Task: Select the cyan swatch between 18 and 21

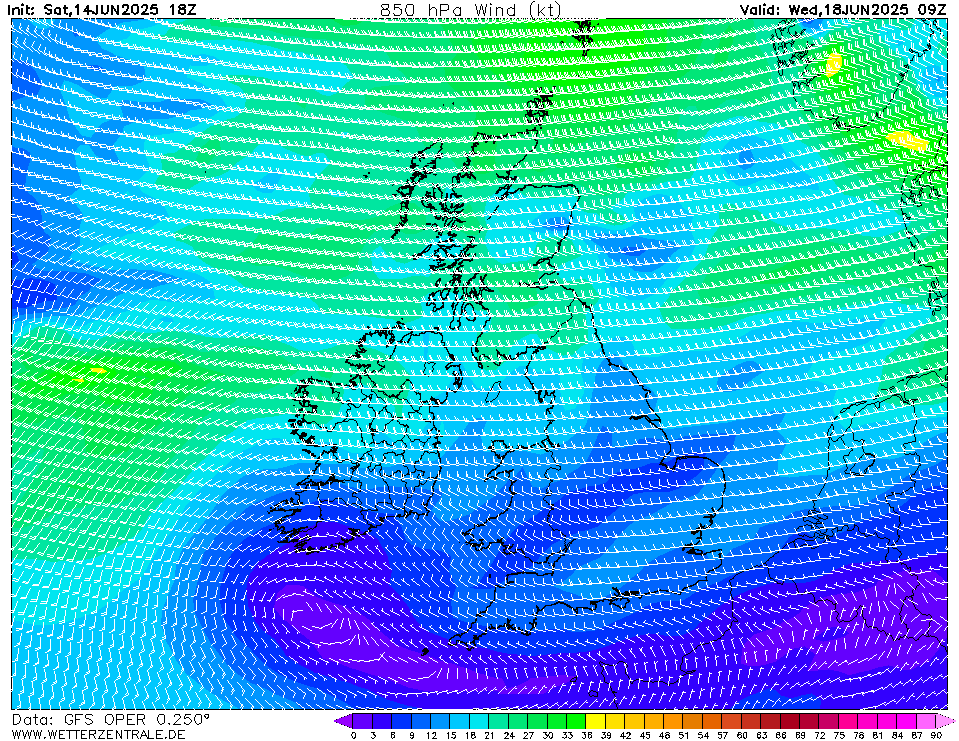Action: click(x=480, y=721)
